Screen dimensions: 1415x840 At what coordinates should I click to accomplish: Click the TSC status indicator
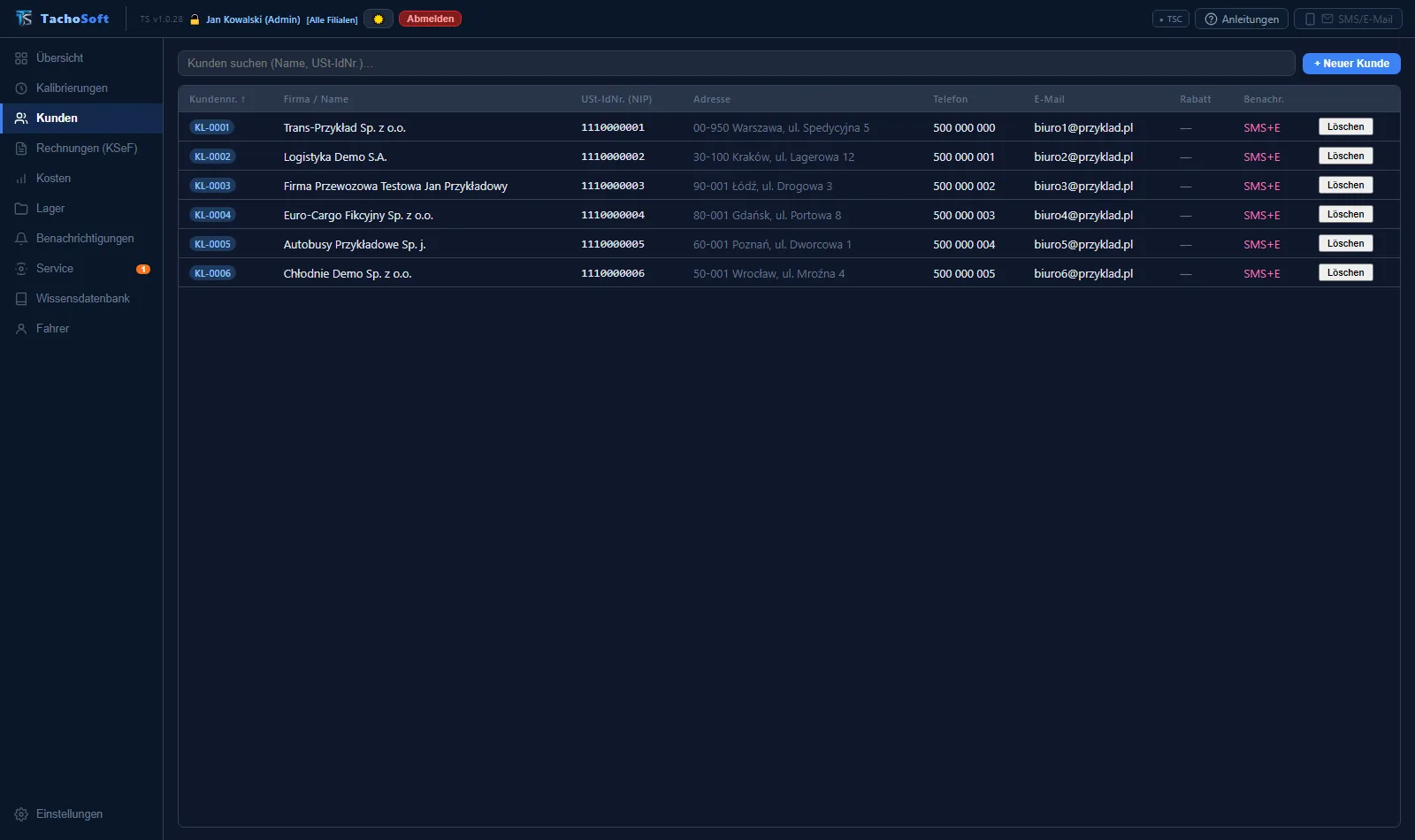1171,19
